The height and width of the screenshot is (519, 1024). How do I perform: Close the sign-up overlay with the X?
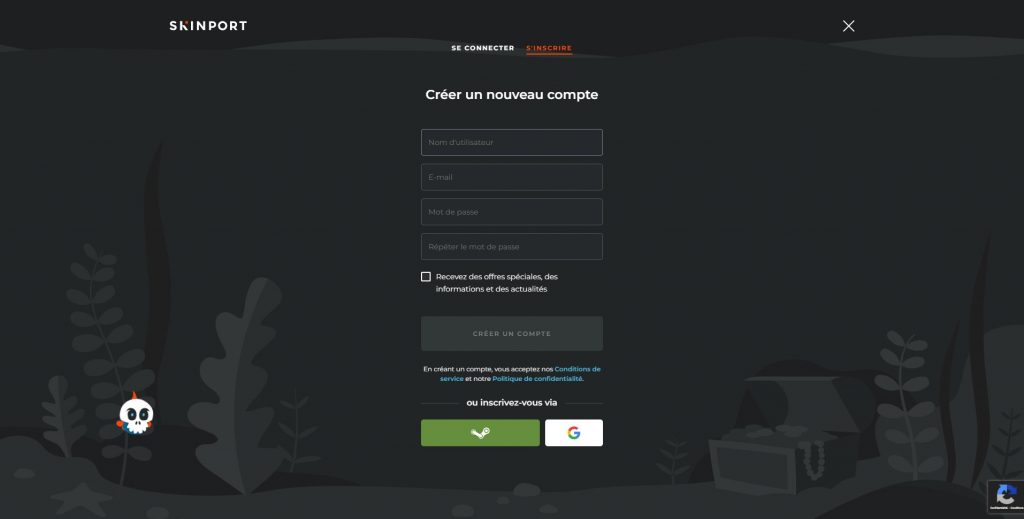point(848,26)
